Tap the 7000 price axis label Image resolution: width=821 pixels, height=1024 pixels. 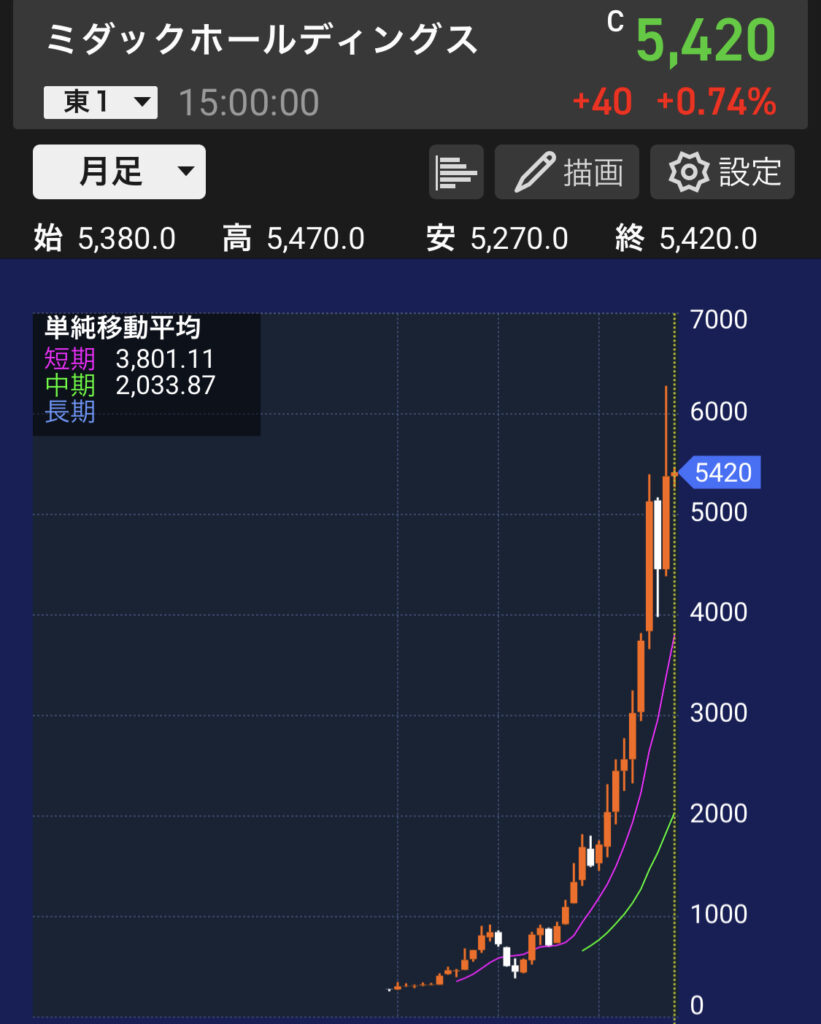coord(718,319)
